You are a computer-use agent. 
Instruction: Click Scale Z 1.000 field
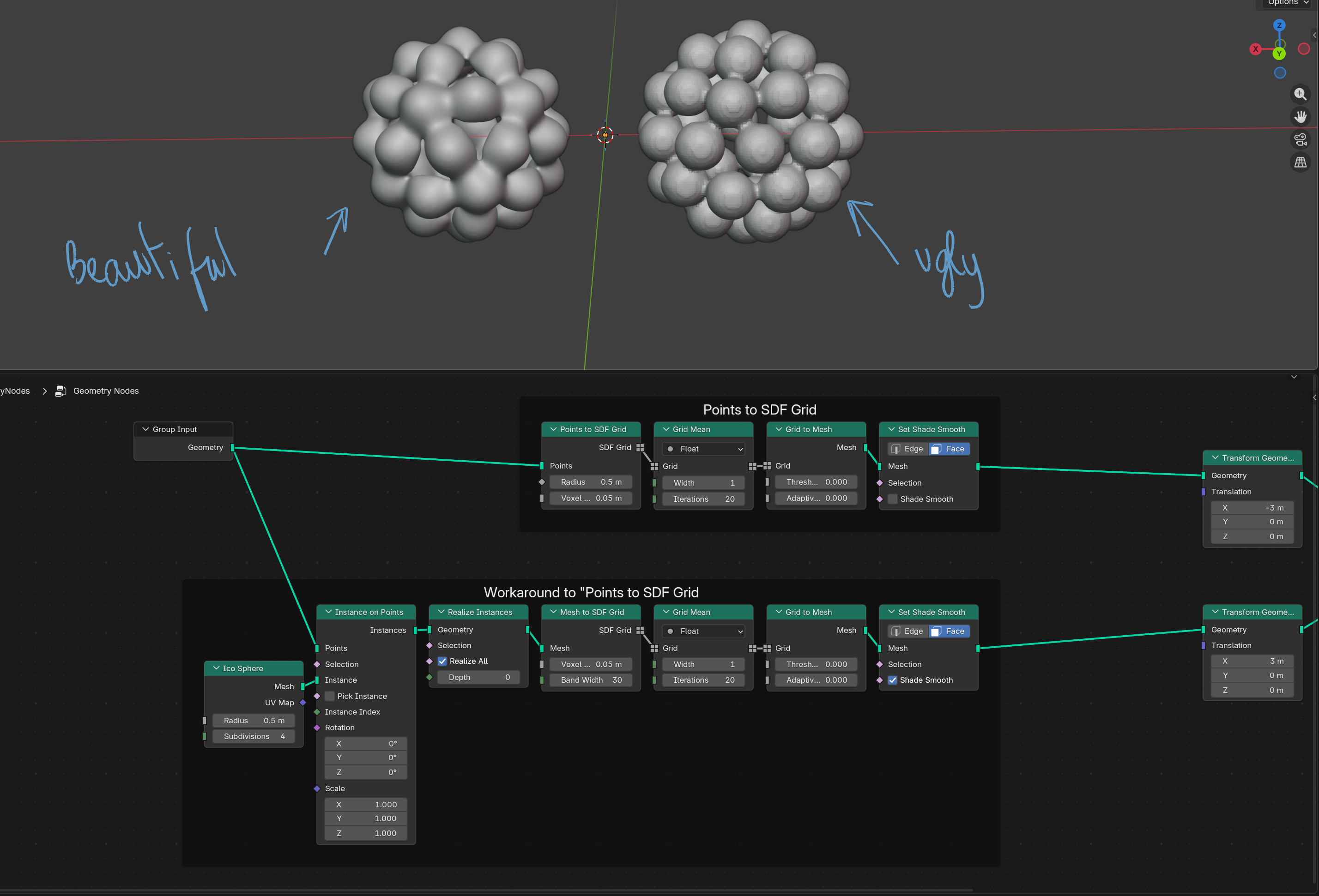[x=366, y=834]
